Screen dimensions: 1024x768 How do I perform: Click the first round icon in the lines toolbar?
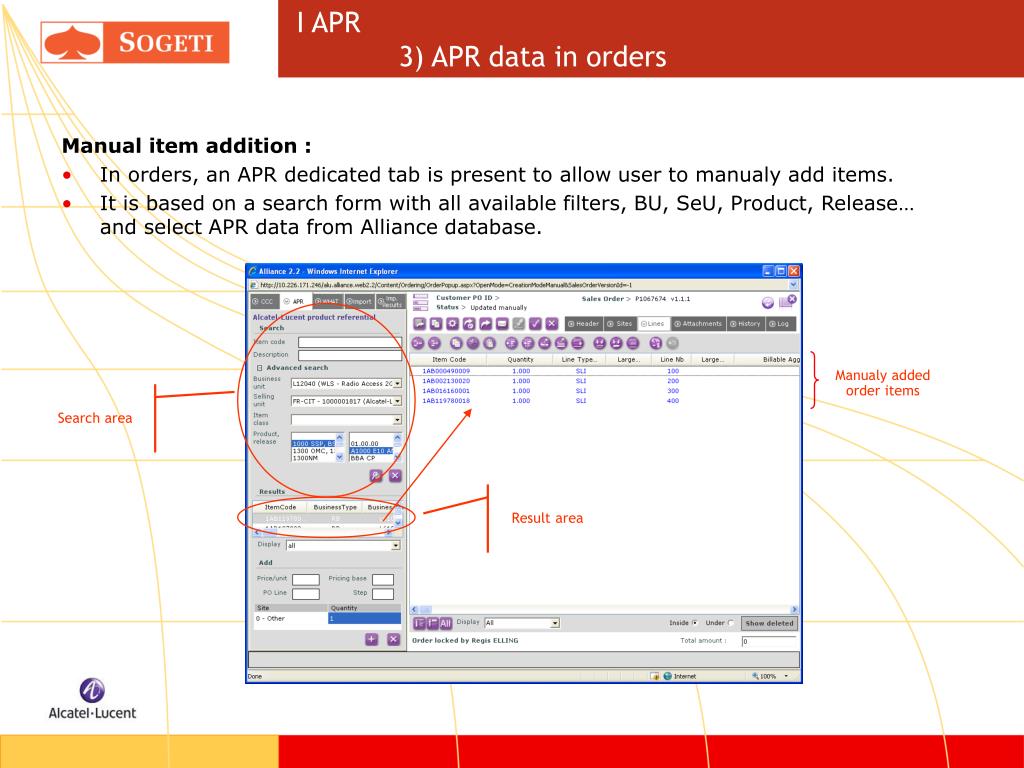click(x=418, y=343)
